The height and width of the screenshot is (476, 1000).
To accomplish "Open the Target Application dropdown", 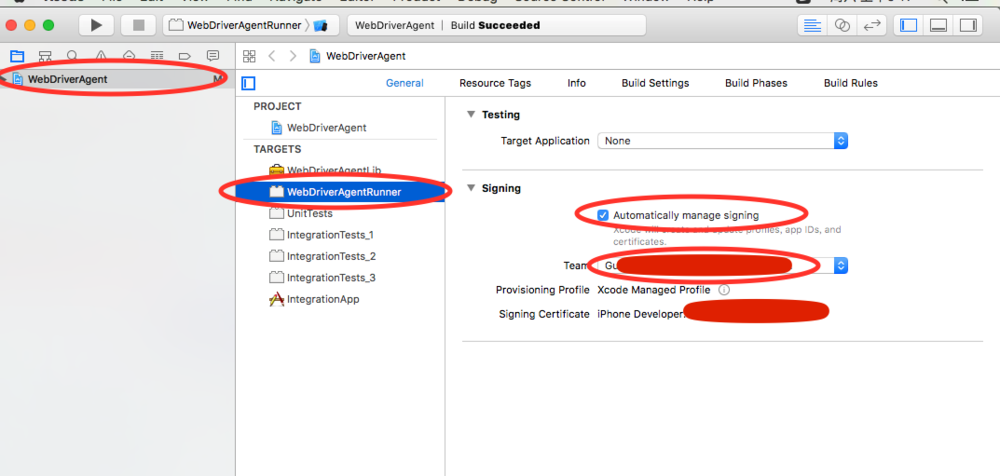I will point(722,141).
